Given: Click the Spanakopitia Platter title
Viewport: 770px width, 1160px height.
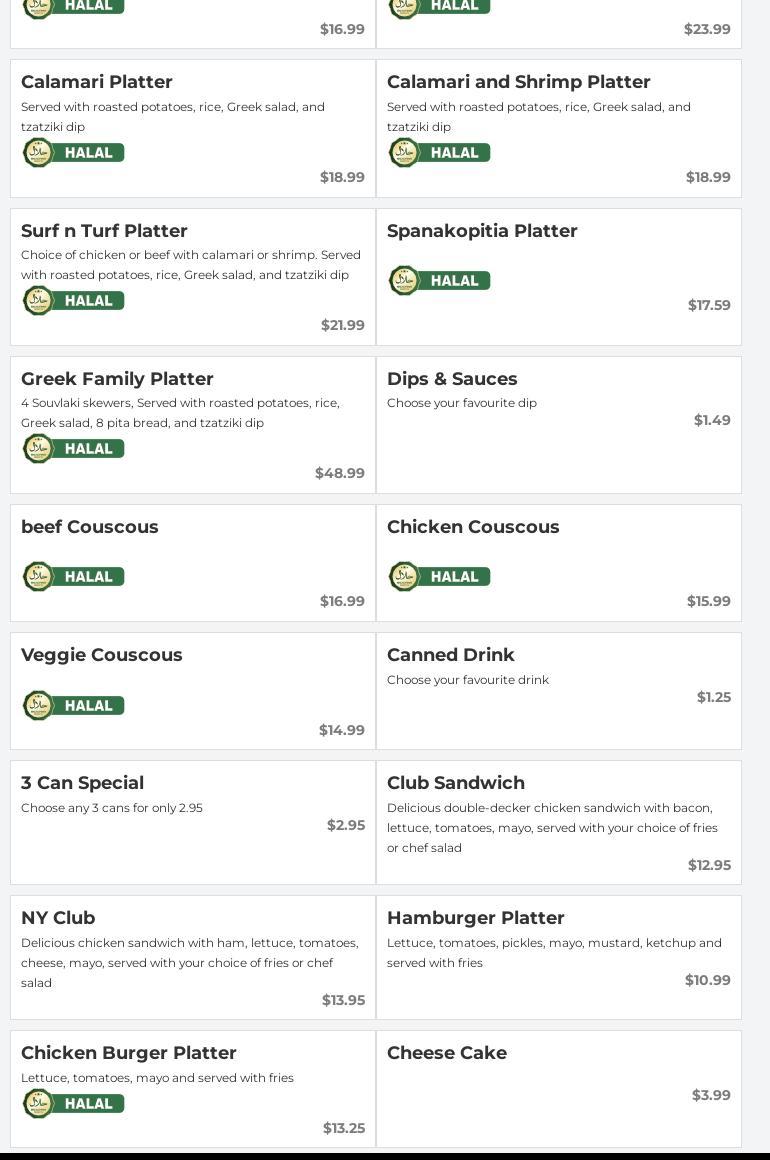Looking at the screenshot, I should [482, 231].
